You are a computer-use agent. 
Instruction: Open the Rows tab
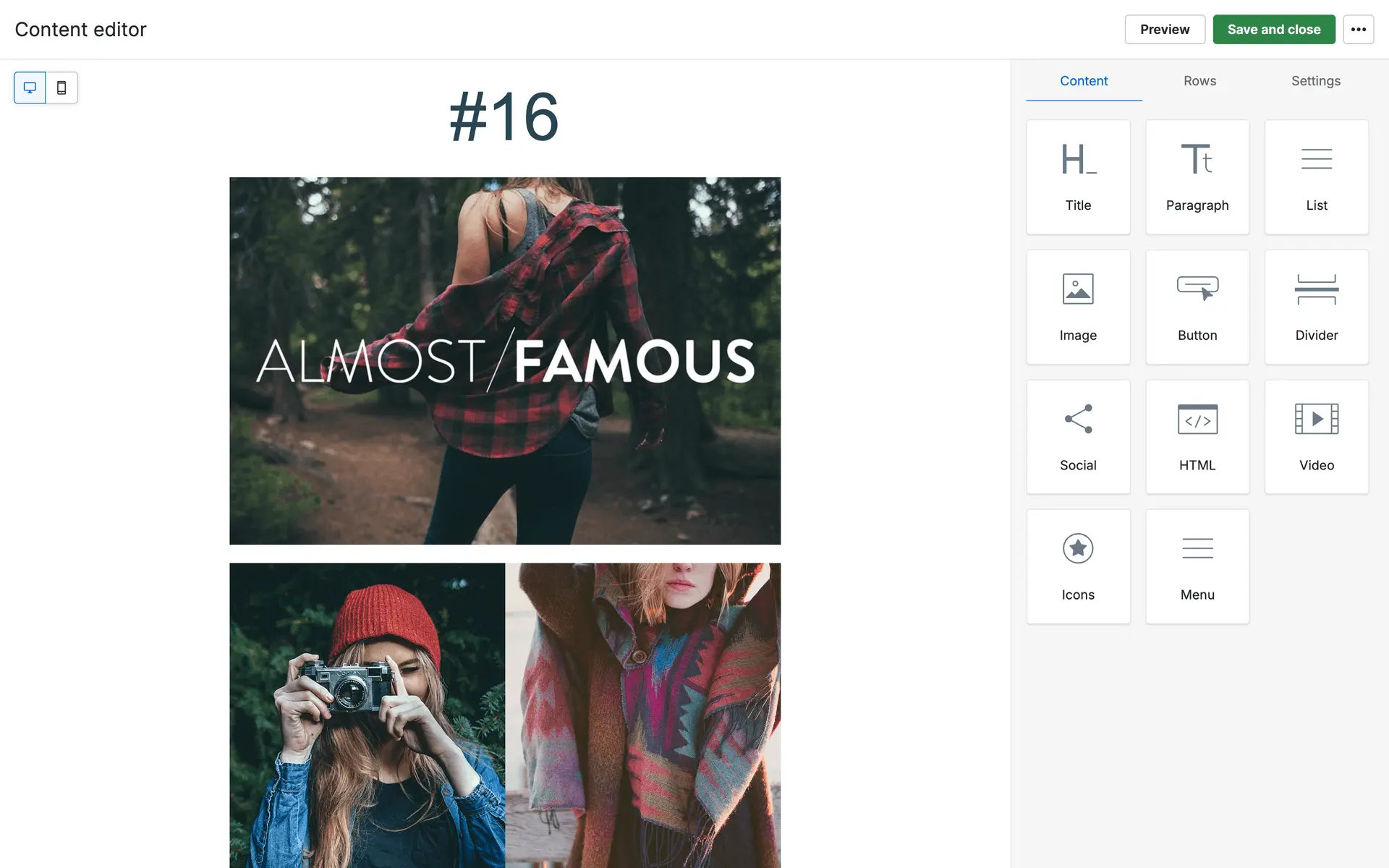pos(1199,81)
